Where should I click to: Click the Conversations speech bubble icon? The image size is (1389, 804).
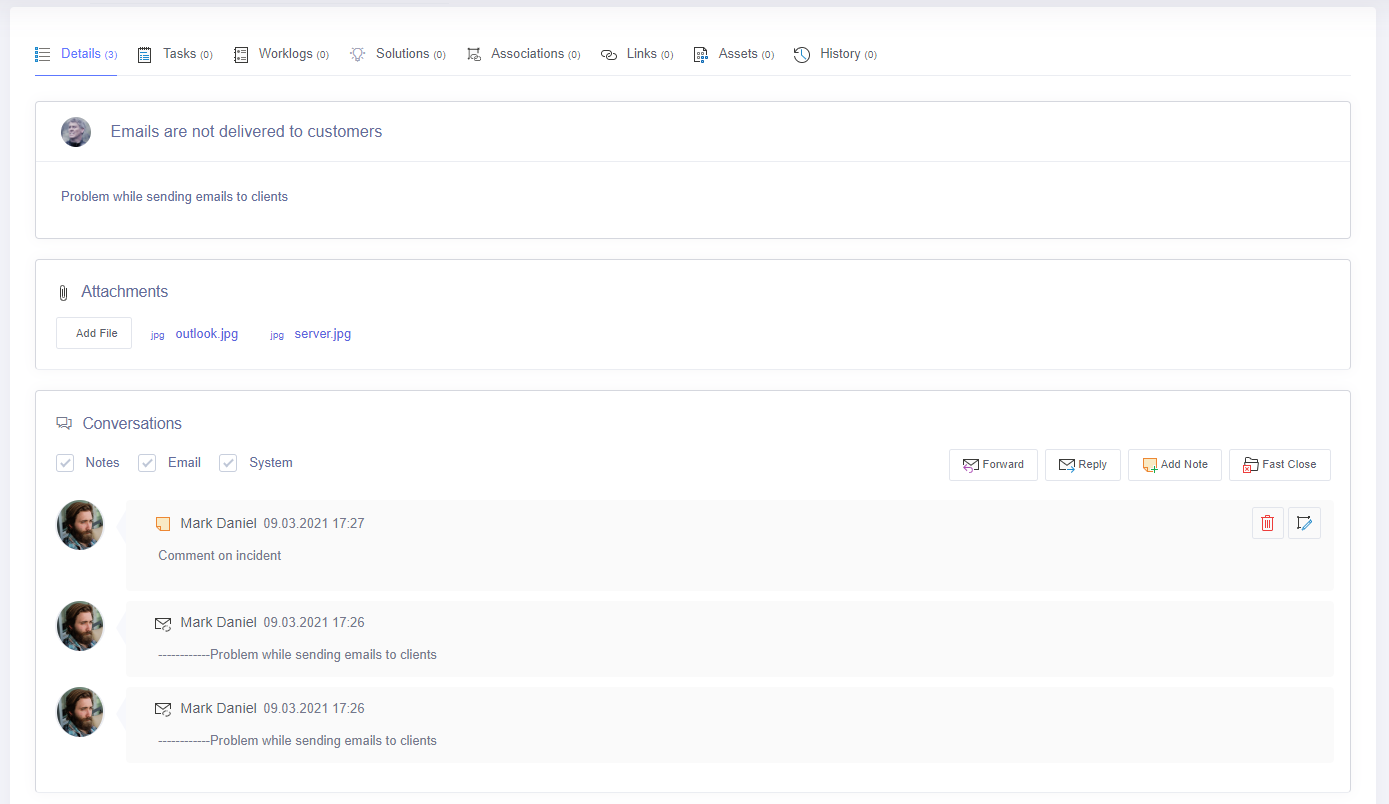click(x=65, y=423)
